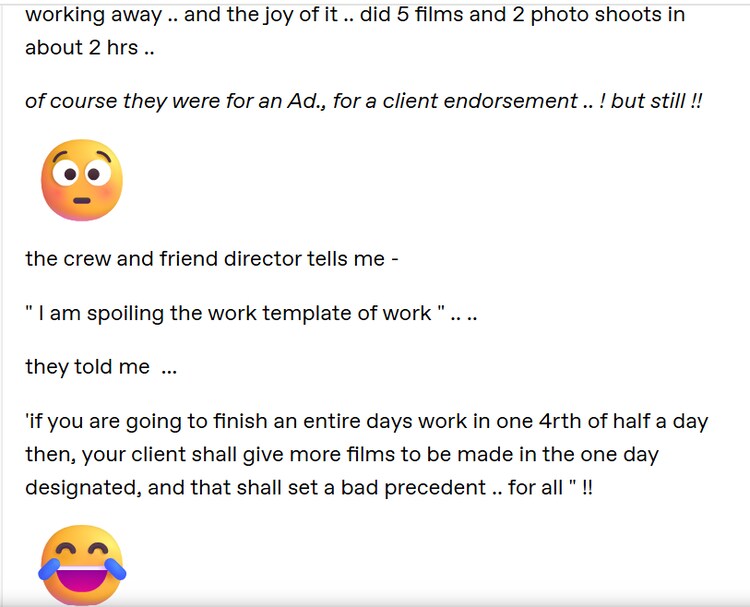Screen dimensions: 750x607
Task: Click the line beginning "'if you are going"
Action: point(366,421)
